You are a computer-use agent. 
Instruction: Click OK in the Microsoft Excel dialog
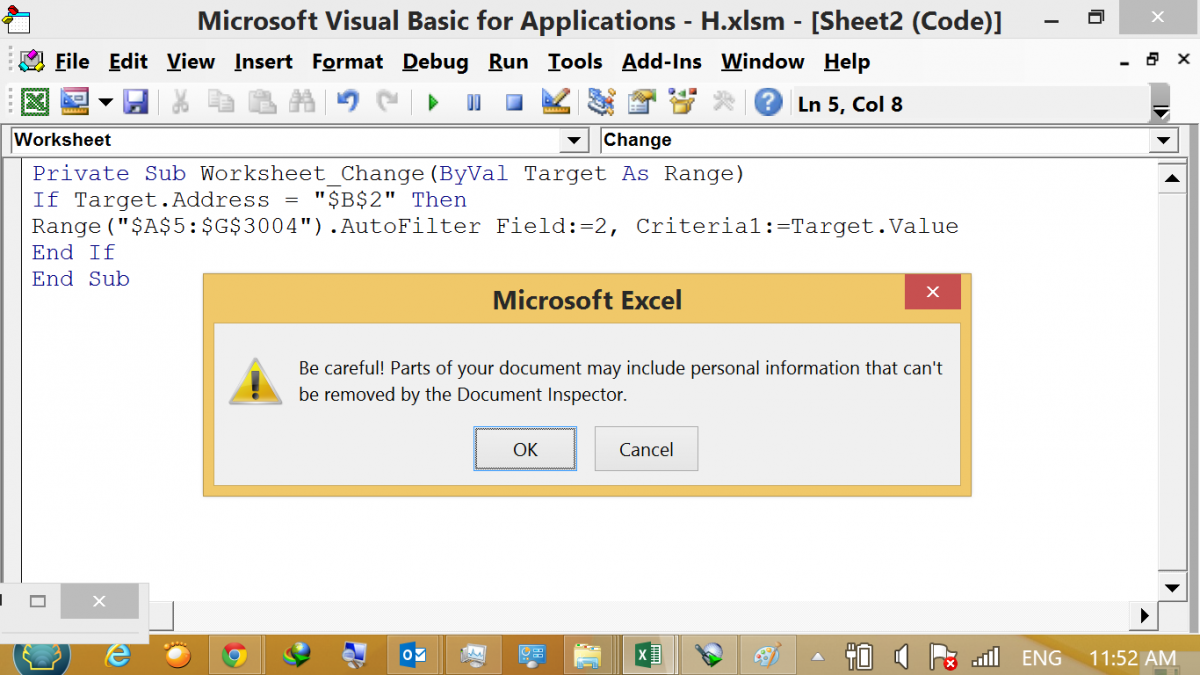pos(525,449)
